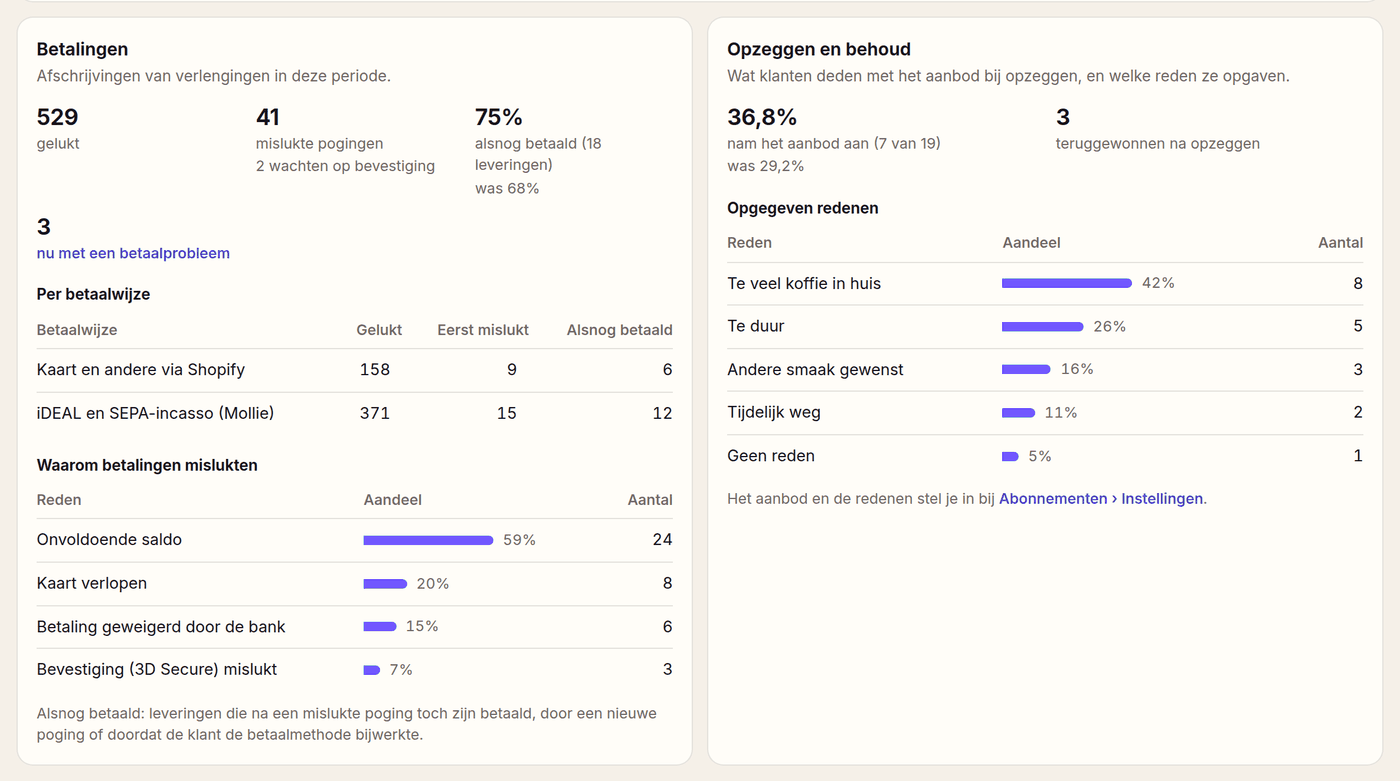Click the 'Kaart verlopen' reason
The width and height of the screenshot is (1400, 781).
91,583
